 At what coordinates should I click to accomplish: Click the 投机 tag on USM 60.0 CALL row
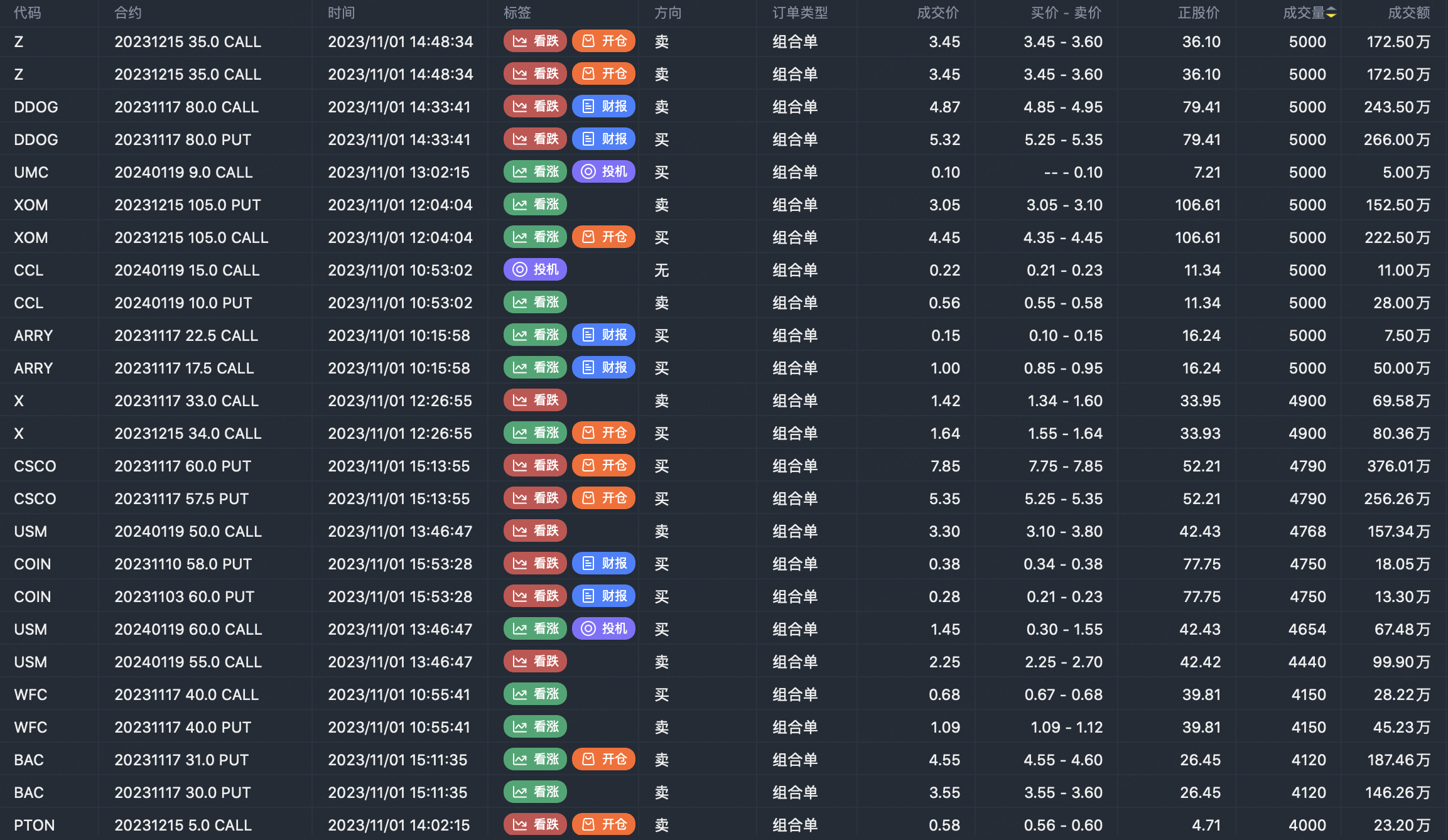coord(603,628)
